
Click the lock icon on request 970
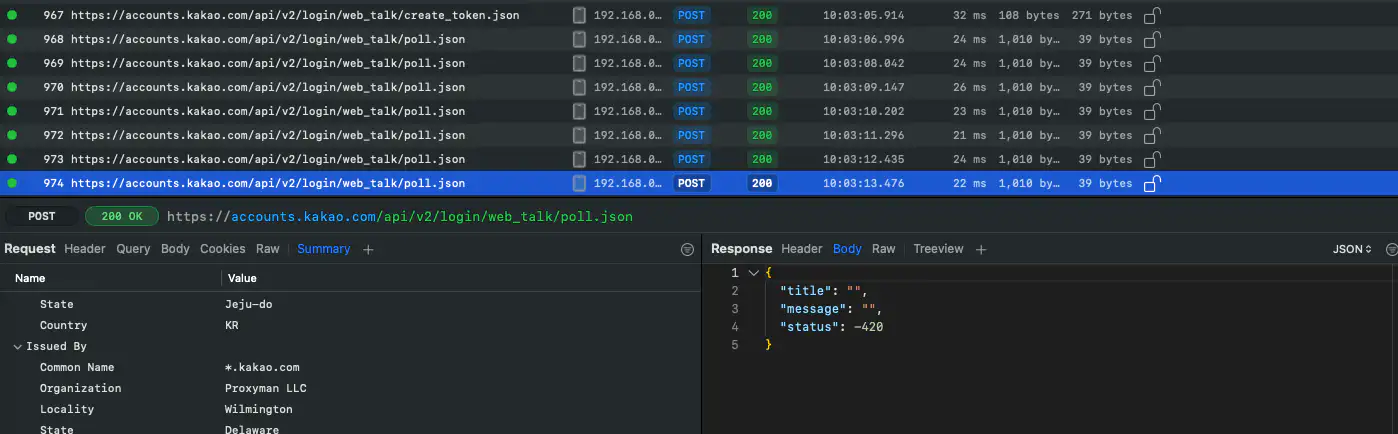click(x=1152, y=87)
